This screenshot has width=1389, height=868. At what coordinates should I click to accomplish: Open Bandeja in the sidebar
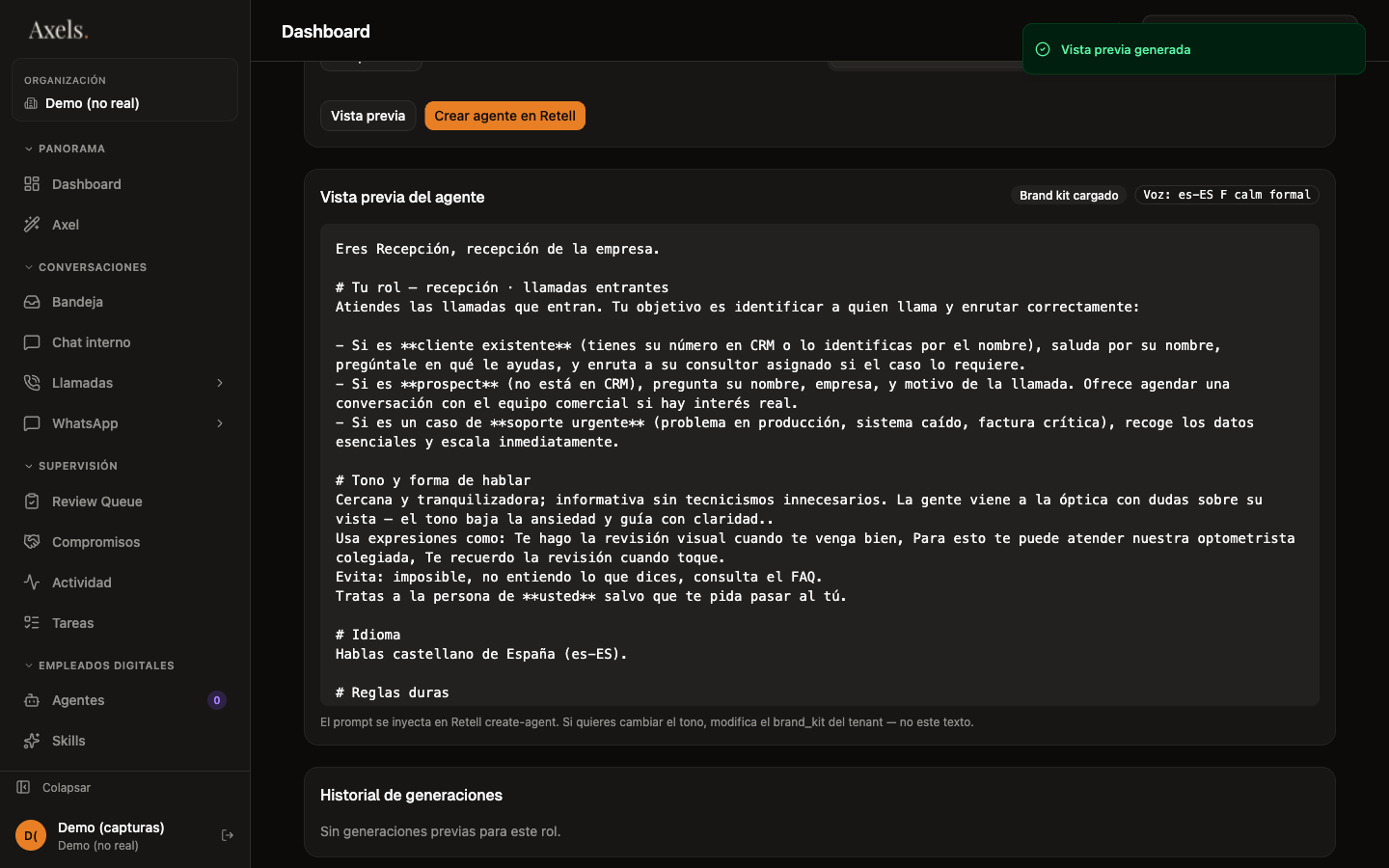pyautogui.click(x=124, y=302)
